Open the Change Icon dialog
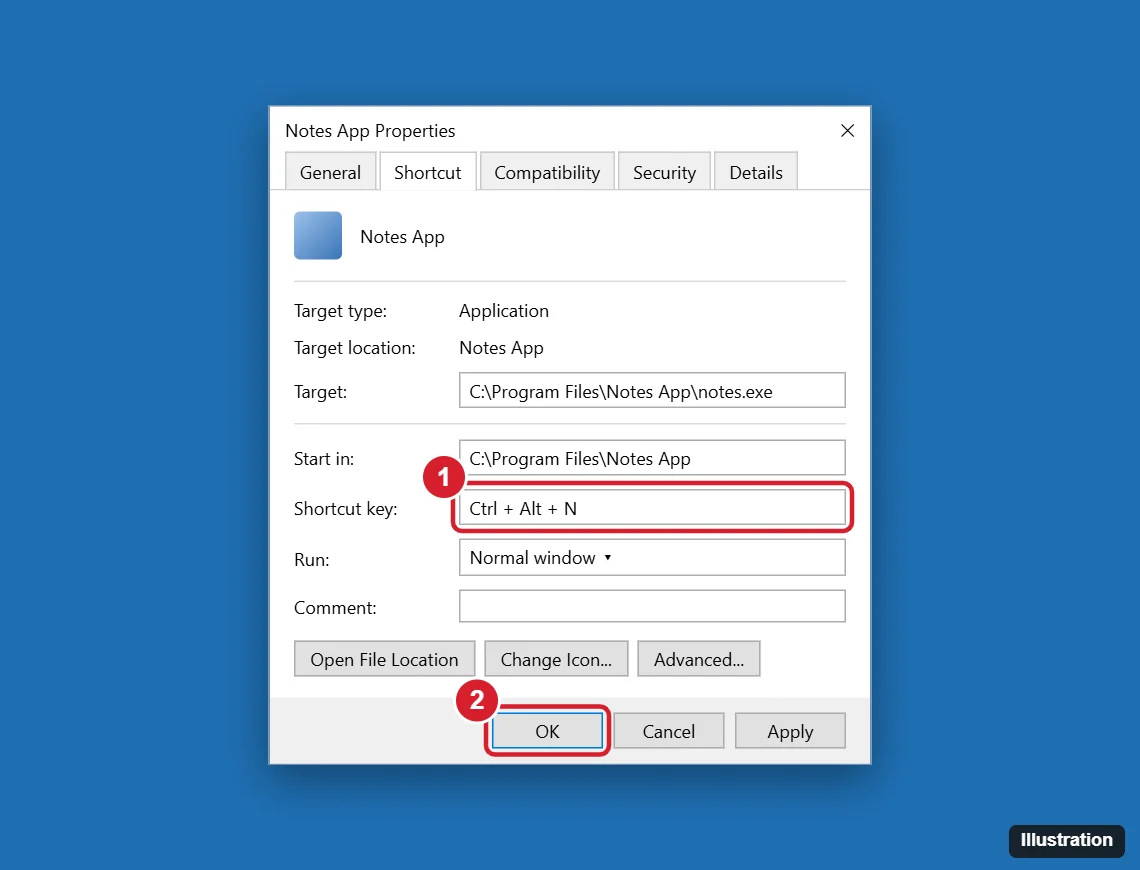This screenshot has width=1140, height=870. [555, 658]
